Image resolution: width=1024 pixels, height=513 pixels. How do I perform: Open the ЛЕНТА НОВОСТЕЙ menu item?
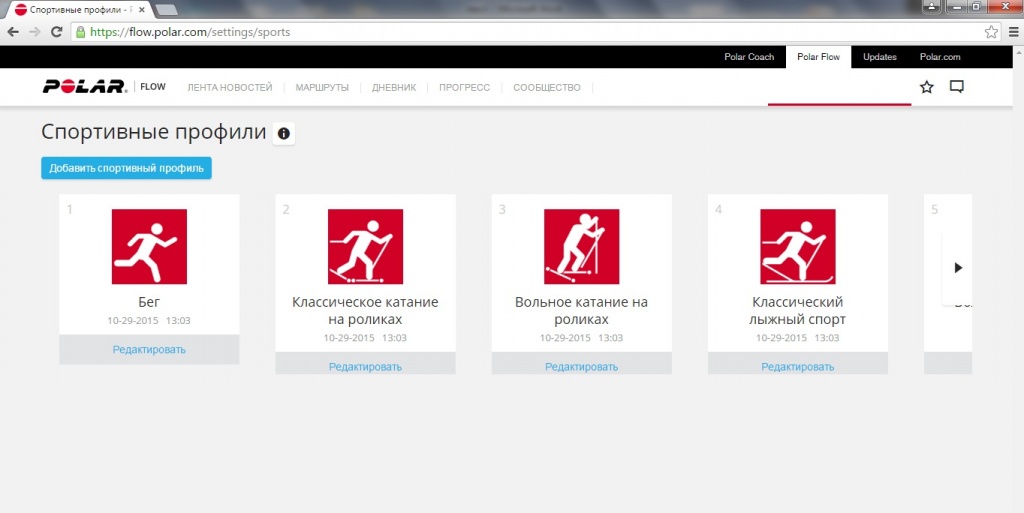click(230, 87)
